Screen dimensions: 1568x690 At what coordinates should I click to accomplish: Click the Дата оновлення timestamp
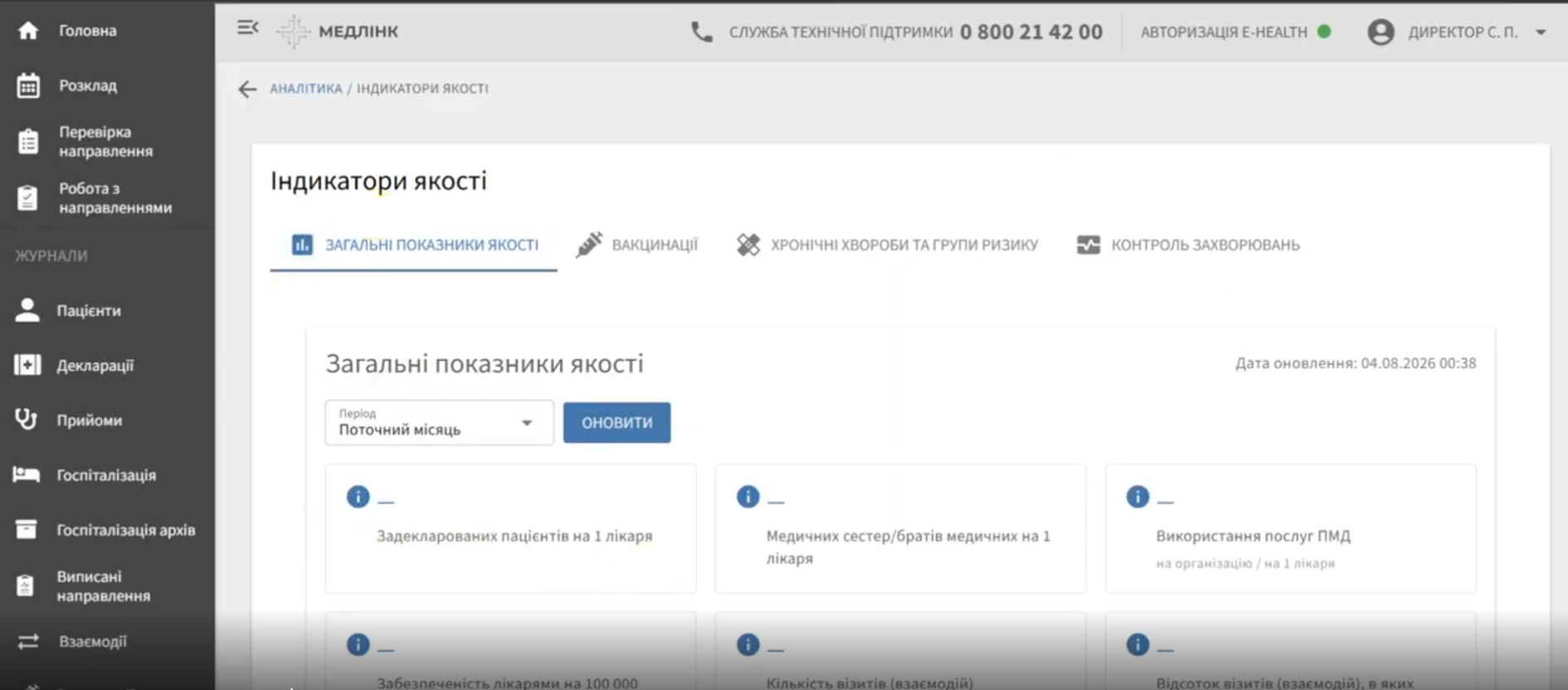(1356, 363)
